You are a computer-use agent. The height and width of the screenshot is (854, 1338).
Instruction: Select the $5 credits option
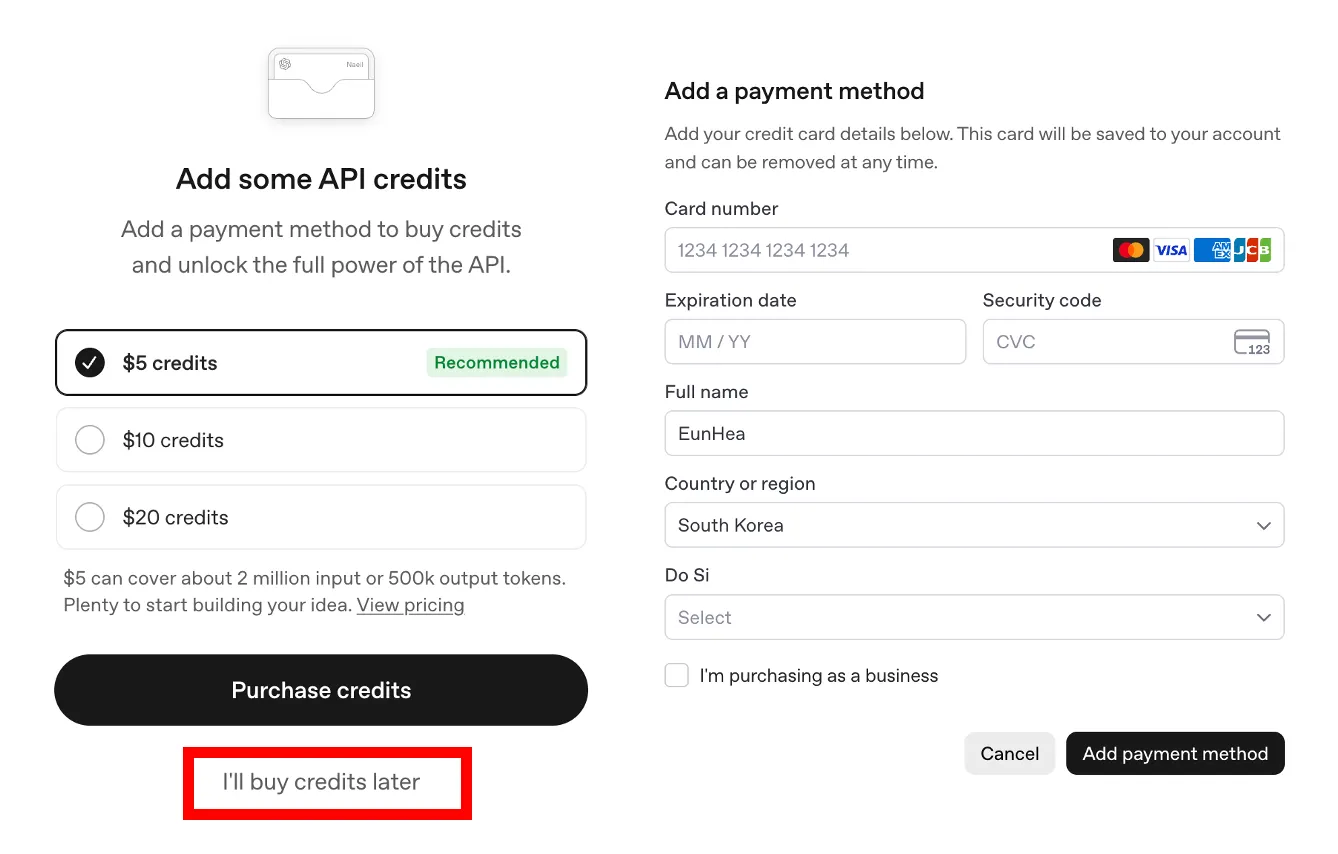90,363
